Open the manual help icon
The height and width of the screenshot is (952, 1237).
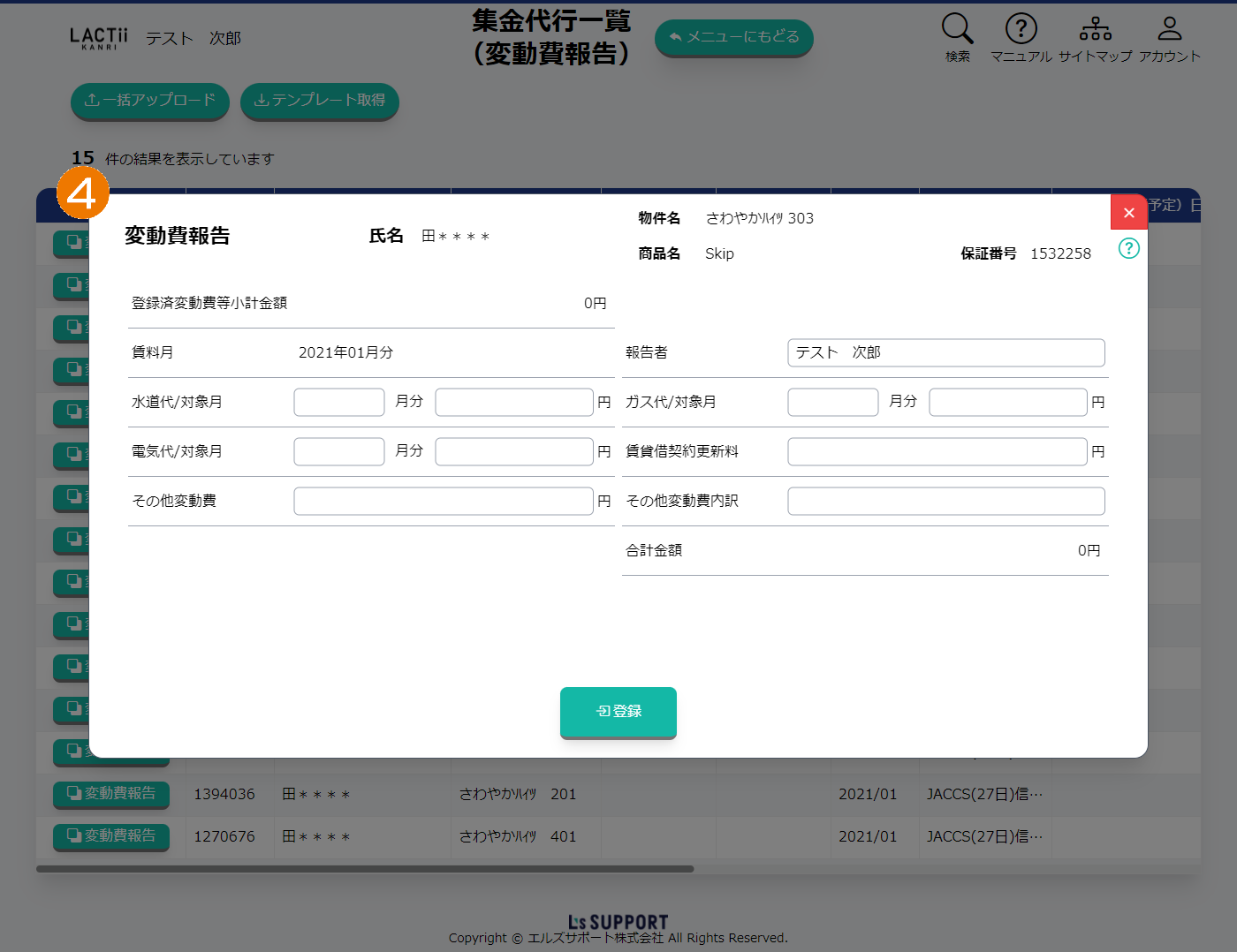(x=1021, y=29)
